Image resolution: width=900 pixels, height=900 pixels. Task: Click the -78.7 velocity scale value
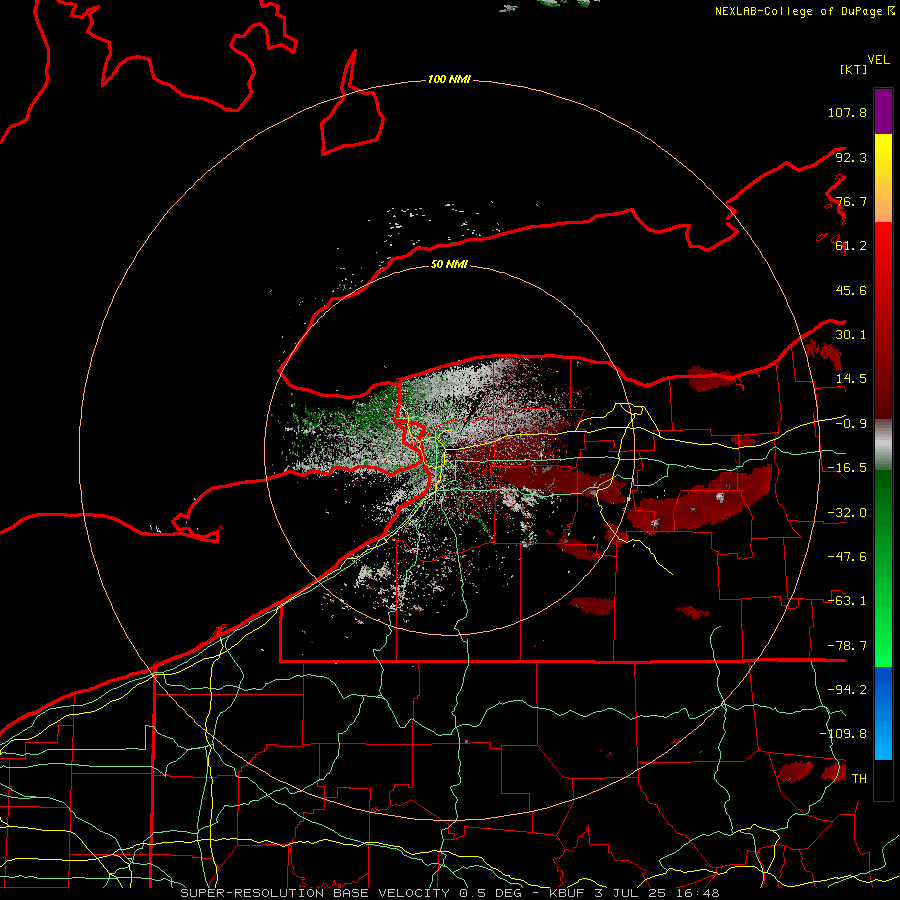(x=847, y=646)
